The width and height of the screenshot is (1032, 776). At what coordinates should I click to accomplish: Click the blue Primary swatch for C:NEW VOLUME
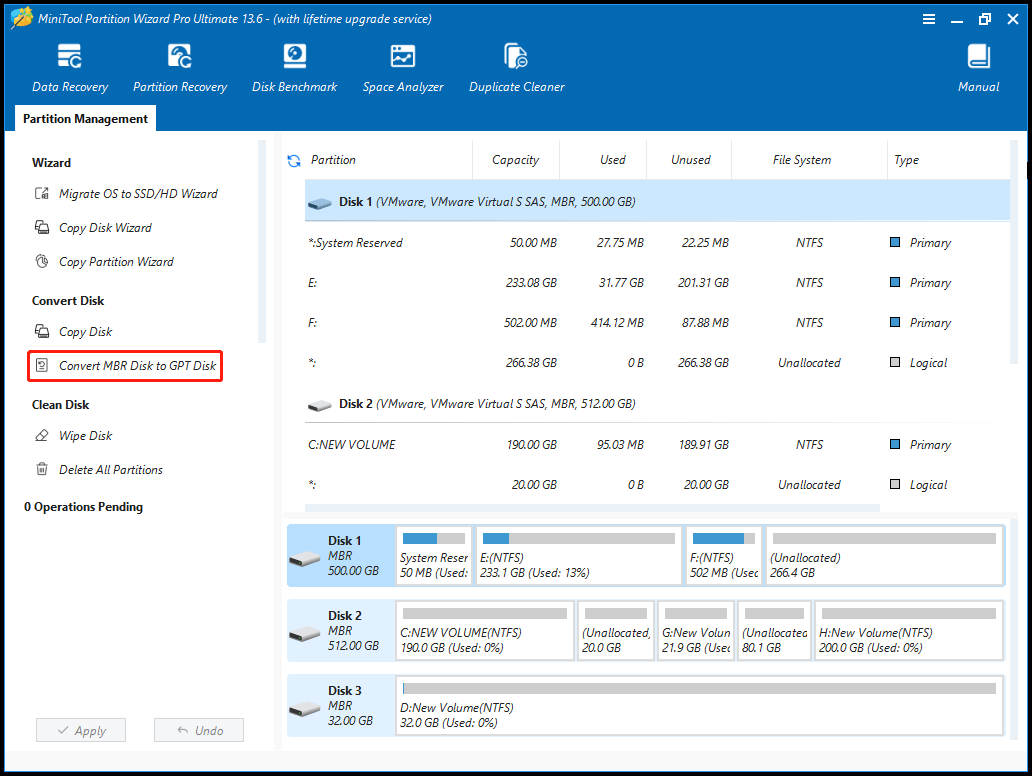pyautogui.click(x=894, y=444)
